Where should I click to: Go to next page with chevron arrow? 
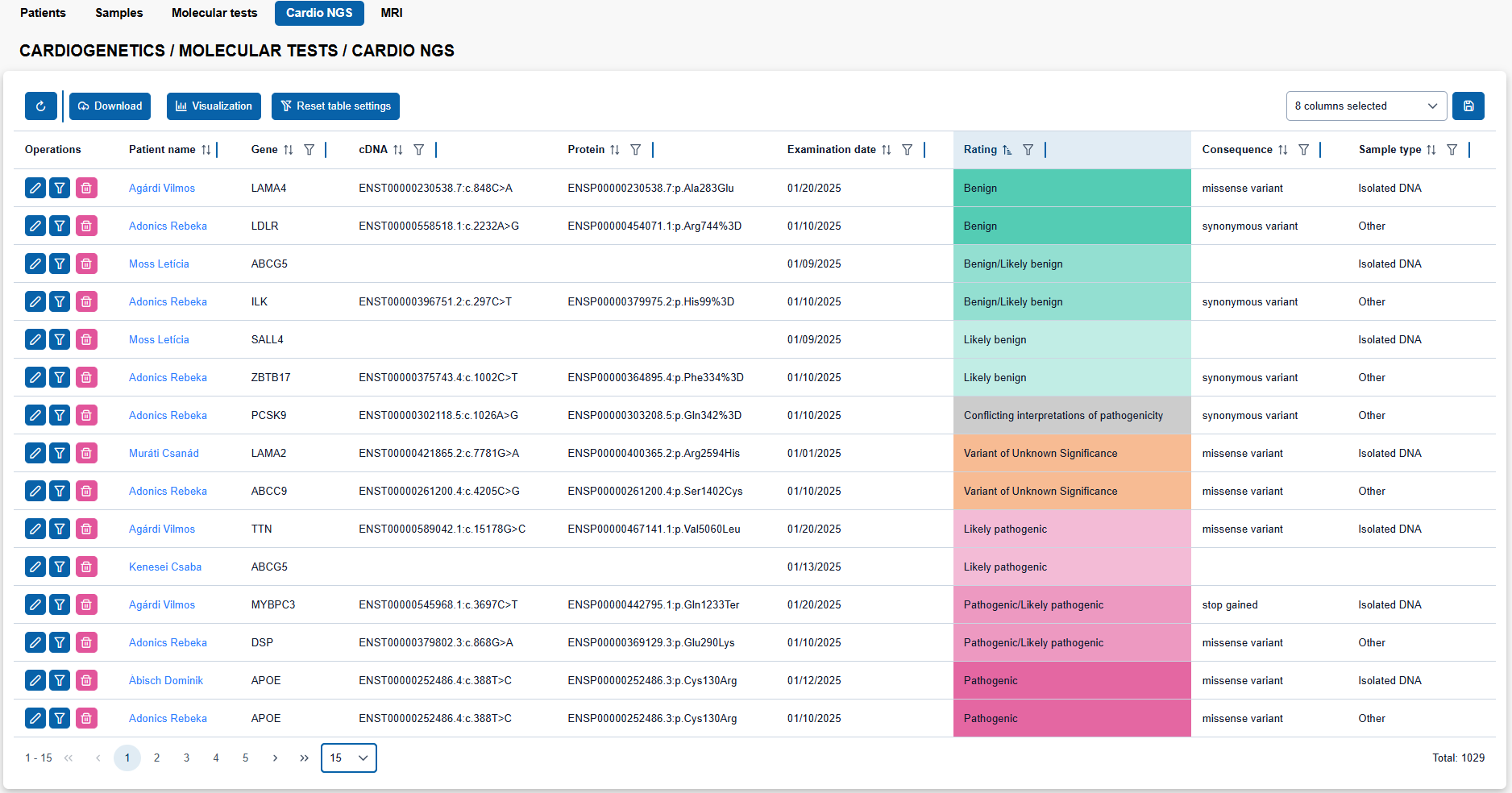click(x=275, y=758)
